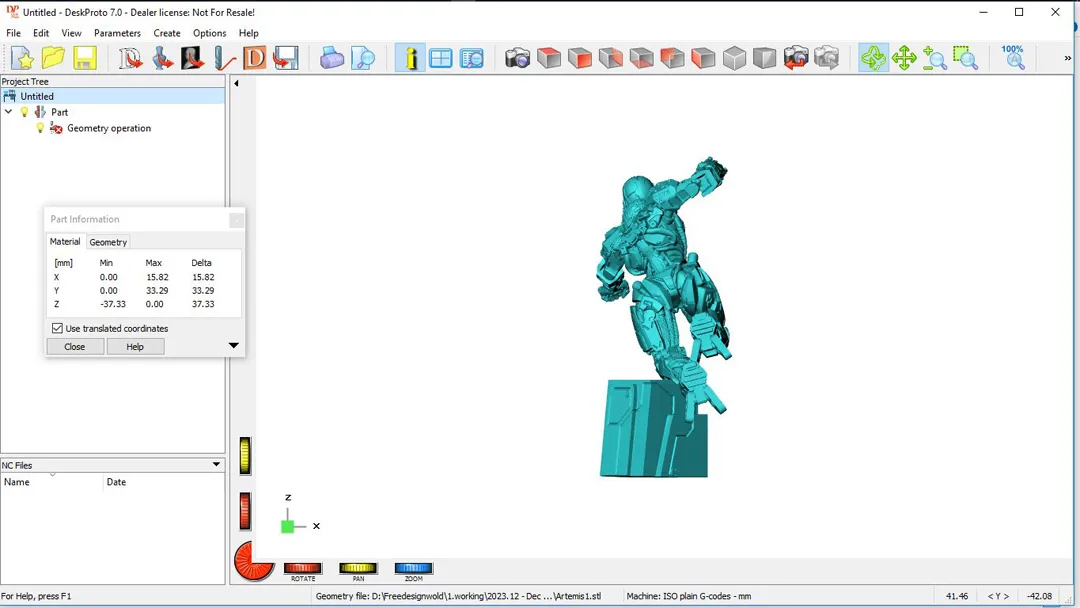1080x608 pixels.
Task: Select the cube view with red top face
Action: click(549, 58)
